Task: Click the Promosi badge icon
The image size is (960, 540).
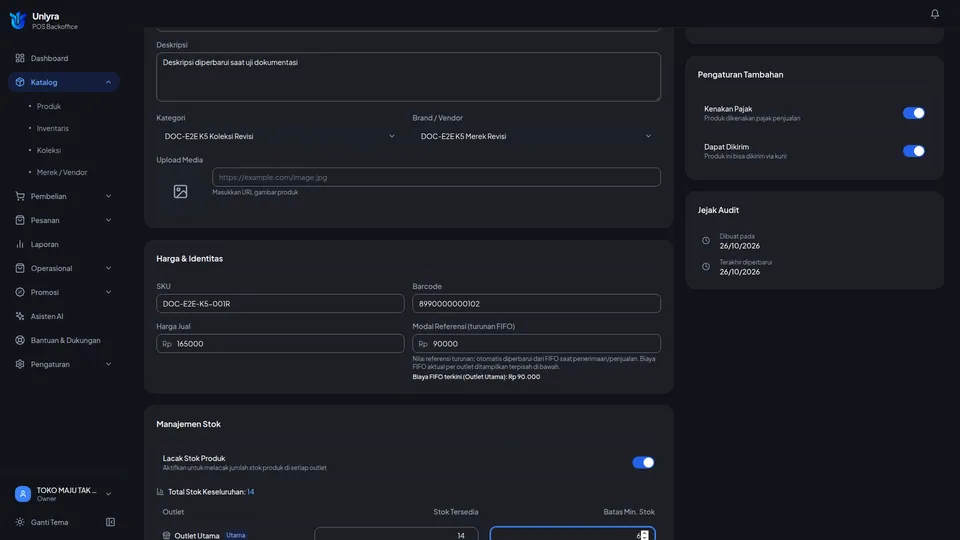Action: [20, 292]
